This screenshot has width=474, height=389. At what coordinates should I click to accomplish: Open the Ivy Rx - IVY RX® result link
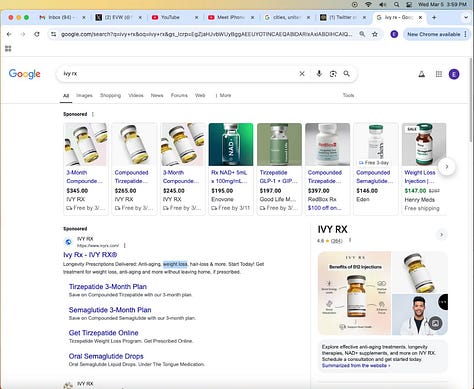coord(90,255)
